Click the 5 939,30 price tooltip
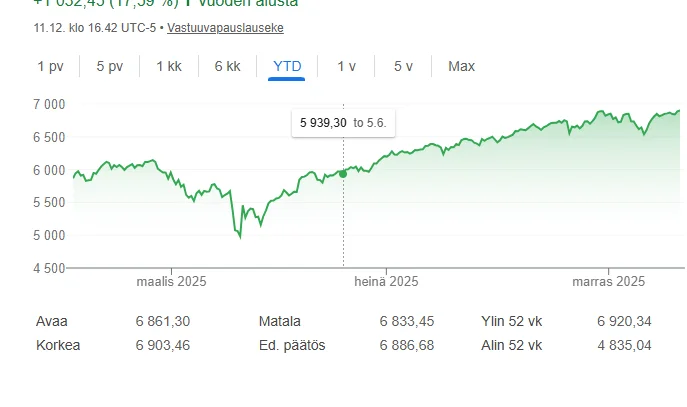This screenshot has height=407, width=687. (x=343, y=123)
